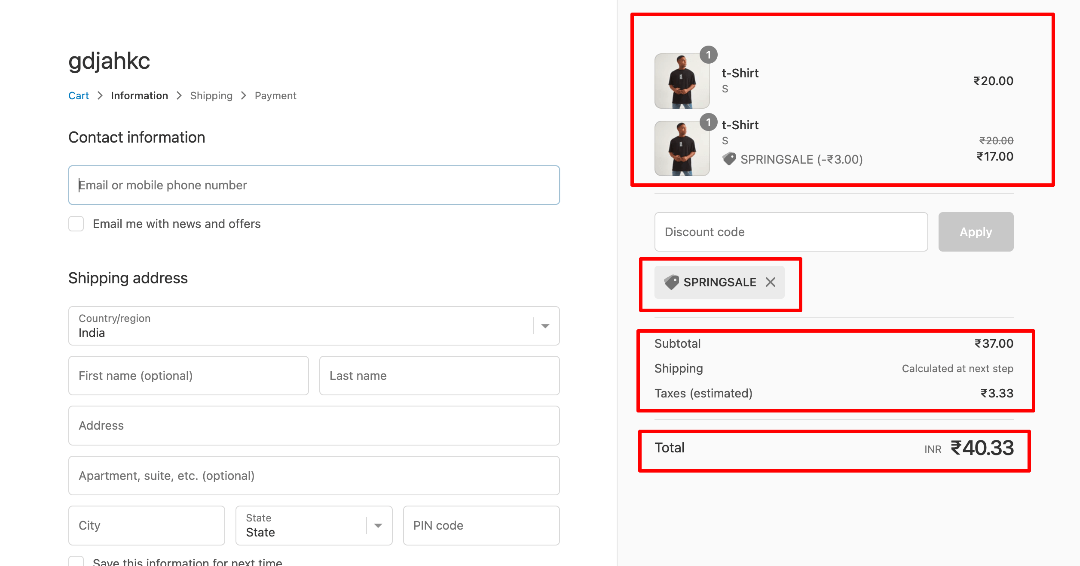The width and height of the screenshot is (1080, 566).
Task: Select the Information breadcrumb step
Action: (139, 96)
